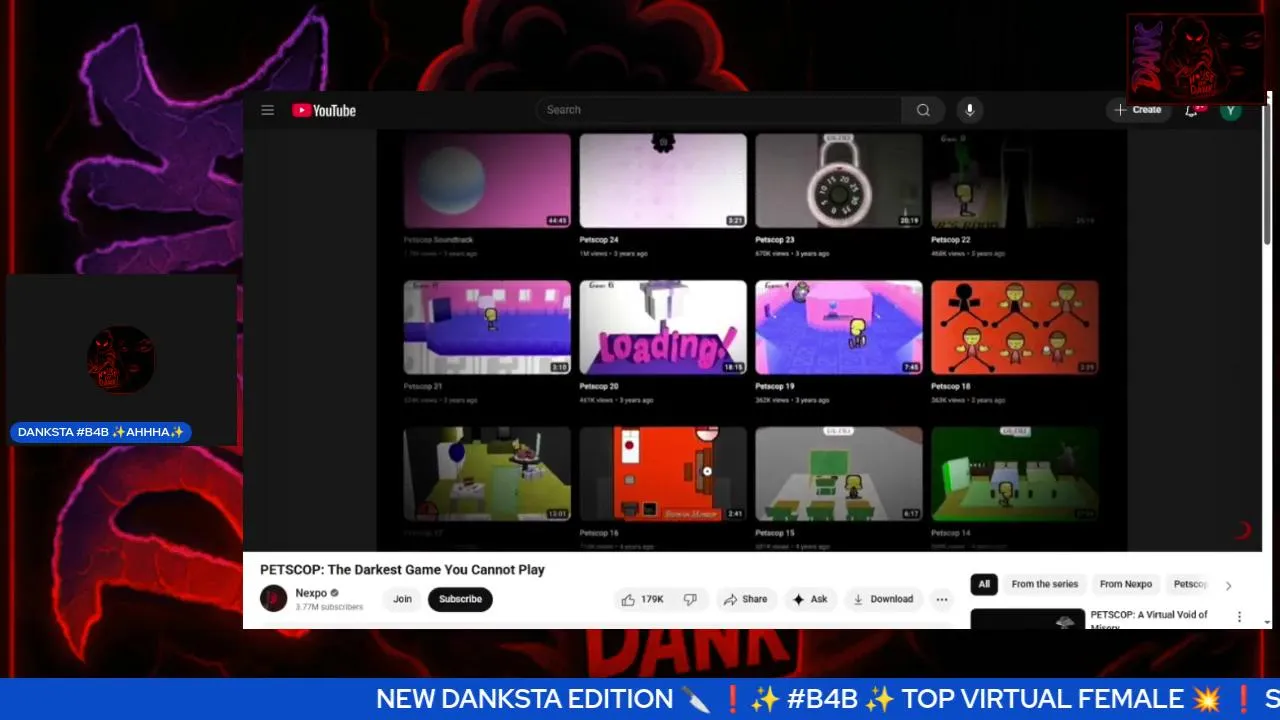Click the Petscop 20 title text
The height and width of the screenshot is (720, 1280).
coord(599,386)
